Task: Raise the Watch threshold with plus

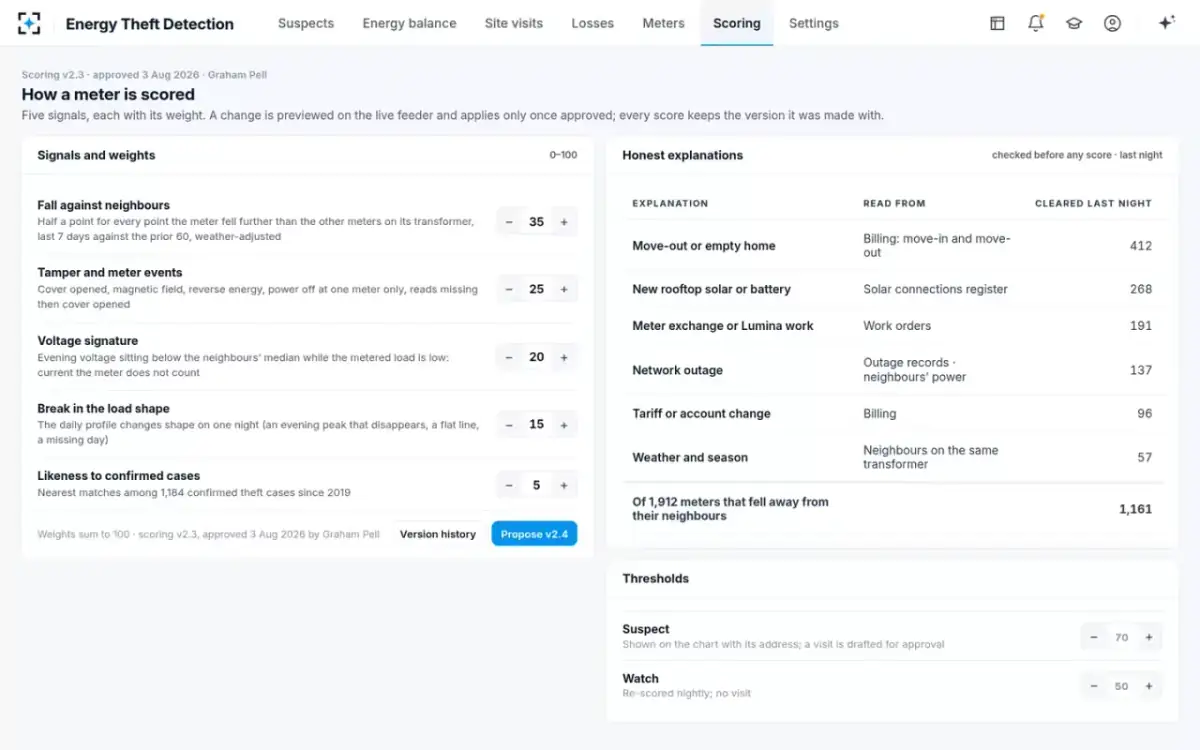Action: pos(1149,686)
